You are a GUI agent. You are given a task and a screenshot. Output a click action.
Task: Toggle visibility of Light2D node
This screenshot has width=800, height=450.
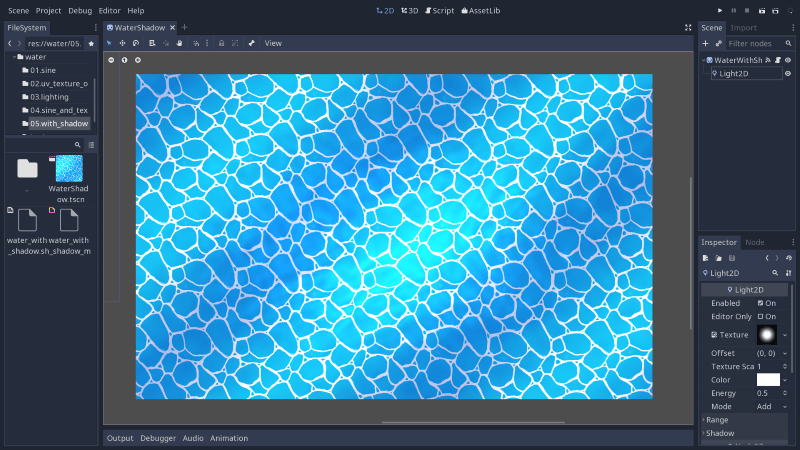tap(788, 73)
